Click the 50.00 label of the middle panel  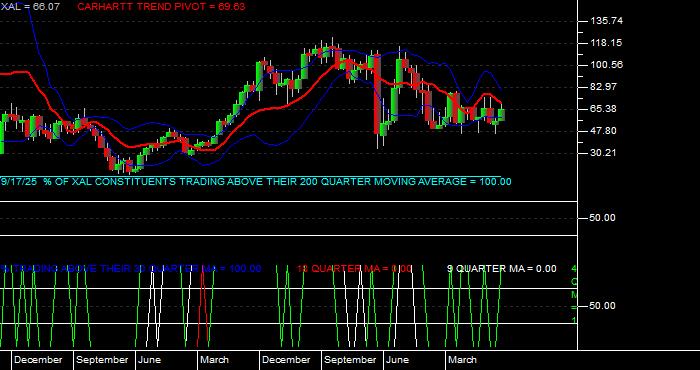point(602,218)
